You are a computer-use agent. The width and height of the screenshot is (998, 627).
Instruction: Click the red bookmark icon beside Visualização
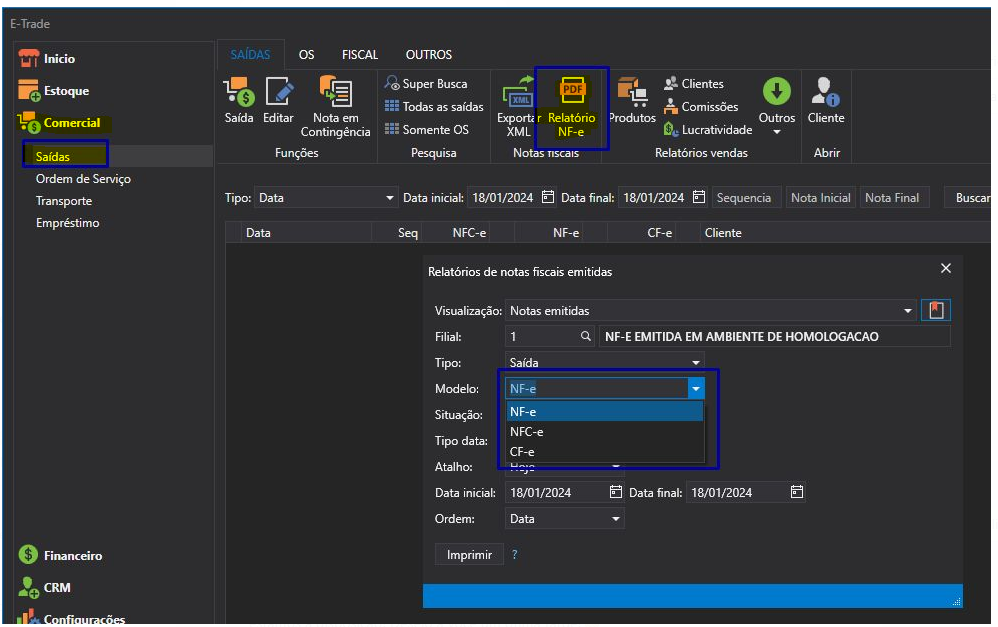pos(936,310)
